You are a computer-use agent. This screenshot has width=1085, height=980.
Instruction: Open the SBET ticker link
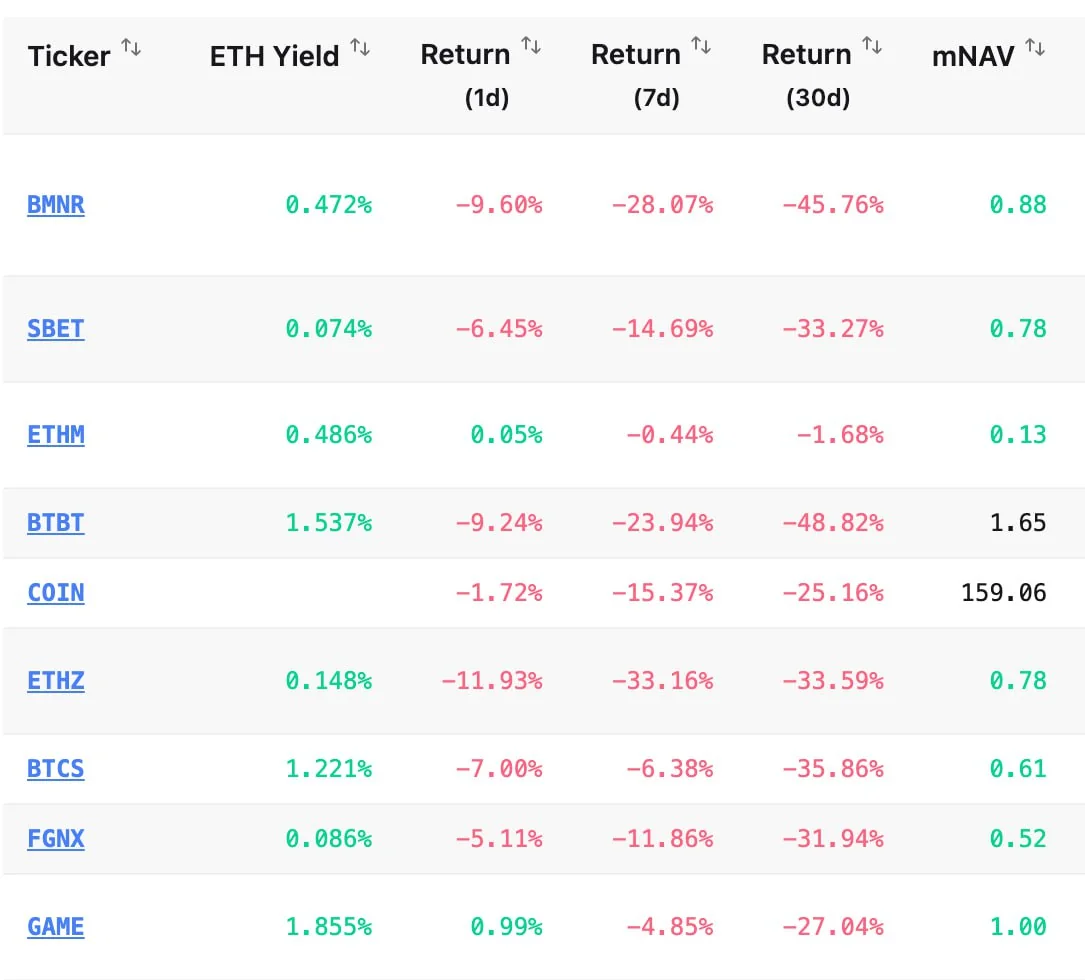pyautogui.click(x=56, y=329)
